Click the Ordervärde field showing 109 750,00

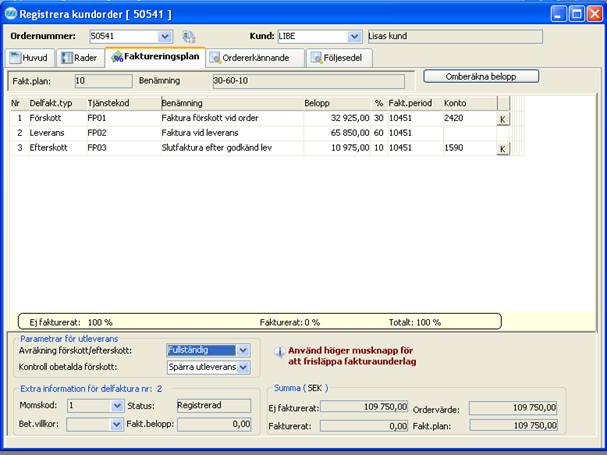coord(513,408)
